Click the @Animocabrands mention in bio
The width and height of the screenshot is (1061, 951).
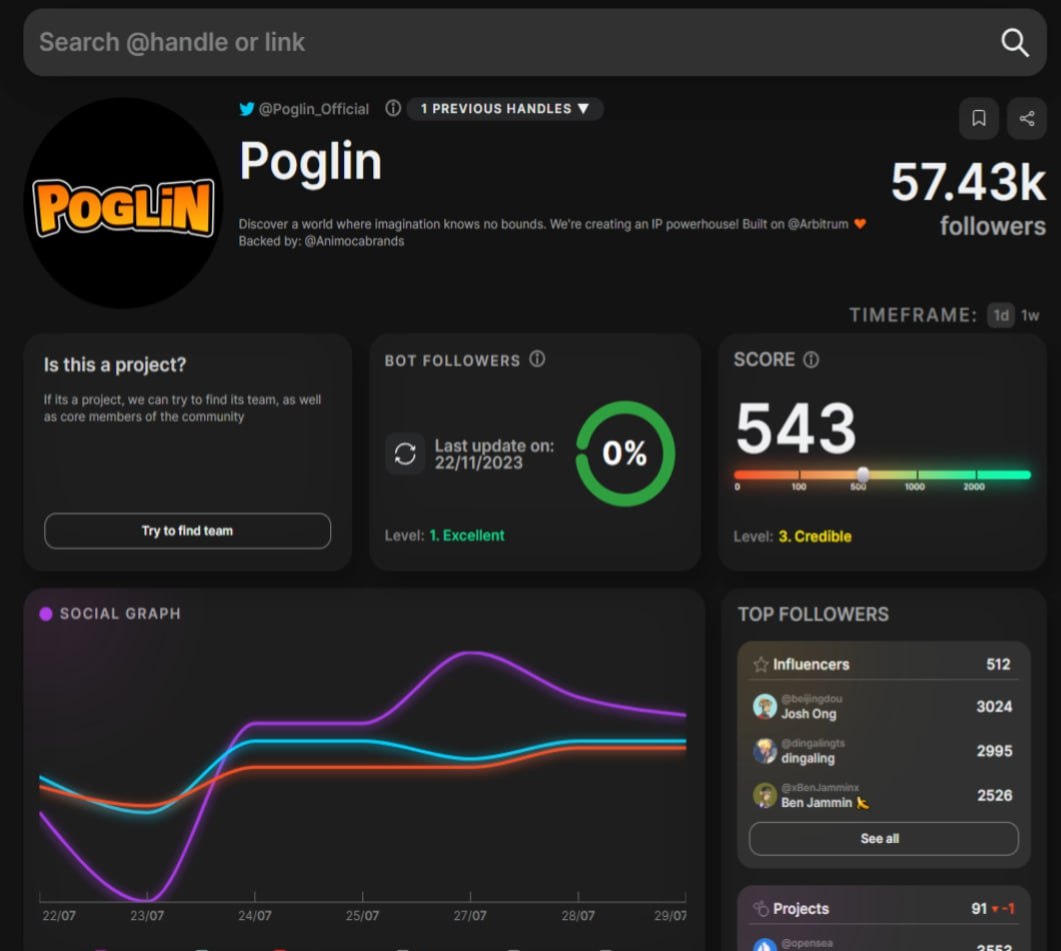pos(354,241)
